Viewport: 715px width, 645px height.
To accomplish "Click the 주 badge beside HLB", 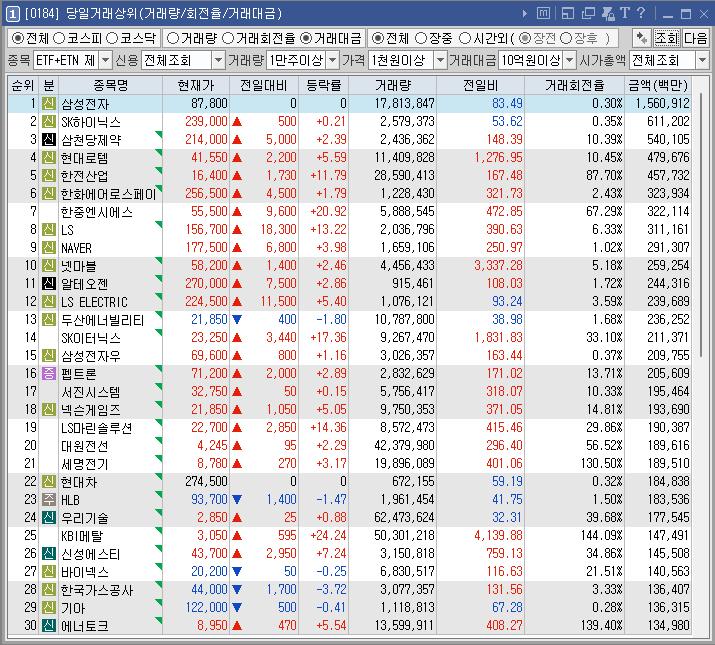I will click(x=49, y=499).
